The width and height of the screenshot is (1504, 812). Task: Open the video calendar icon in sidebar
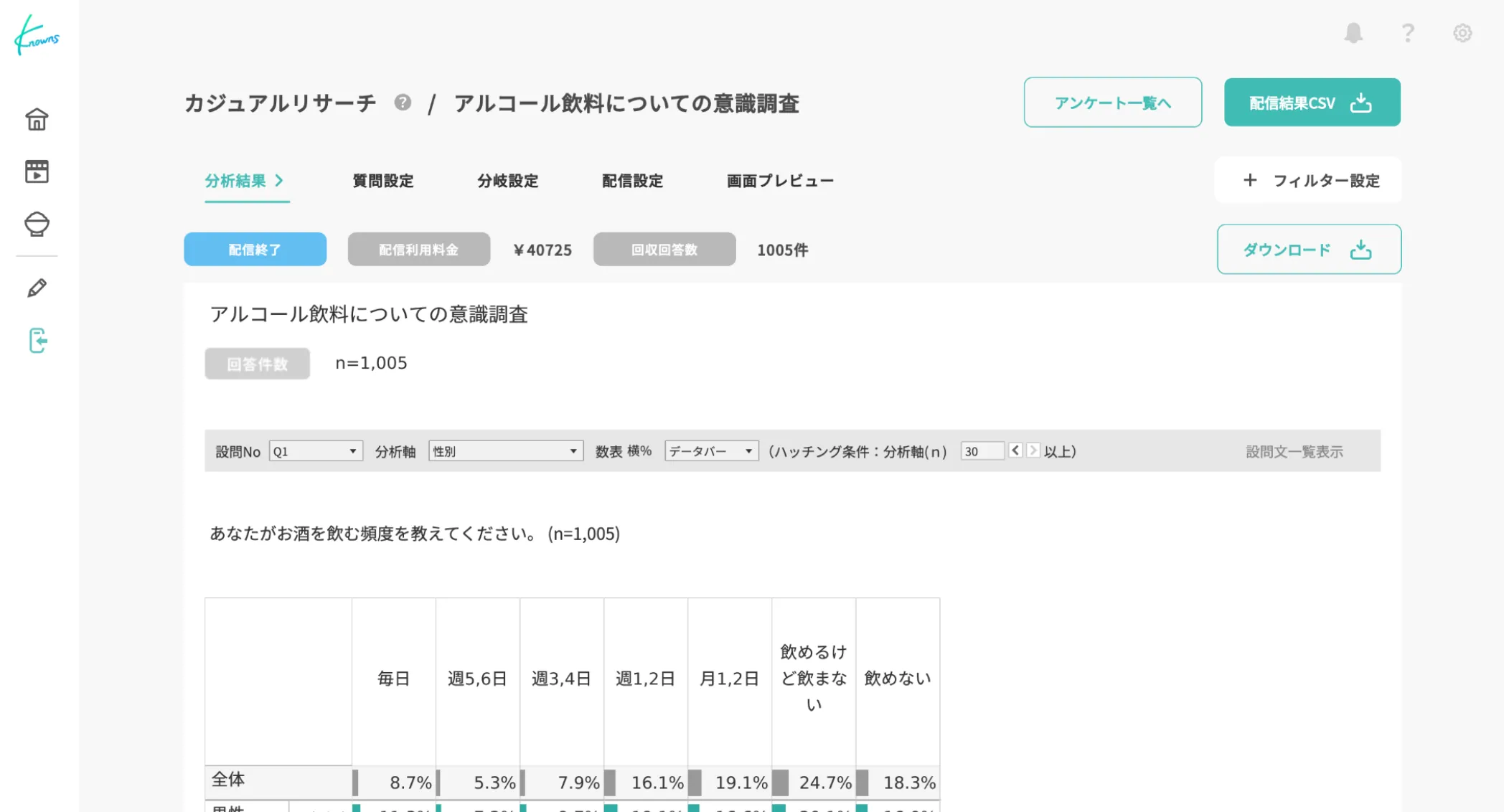[37, 171]
